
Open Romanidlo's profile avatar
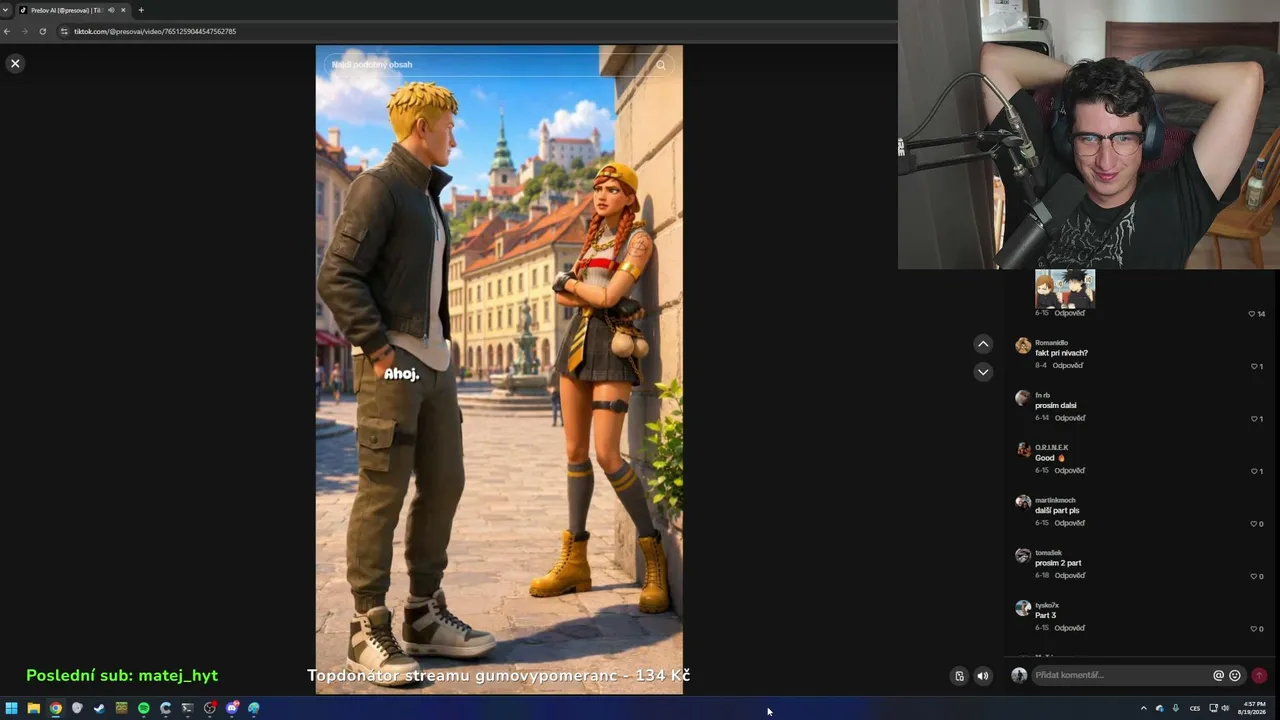pyautogui.click(x=1022, y=346)
